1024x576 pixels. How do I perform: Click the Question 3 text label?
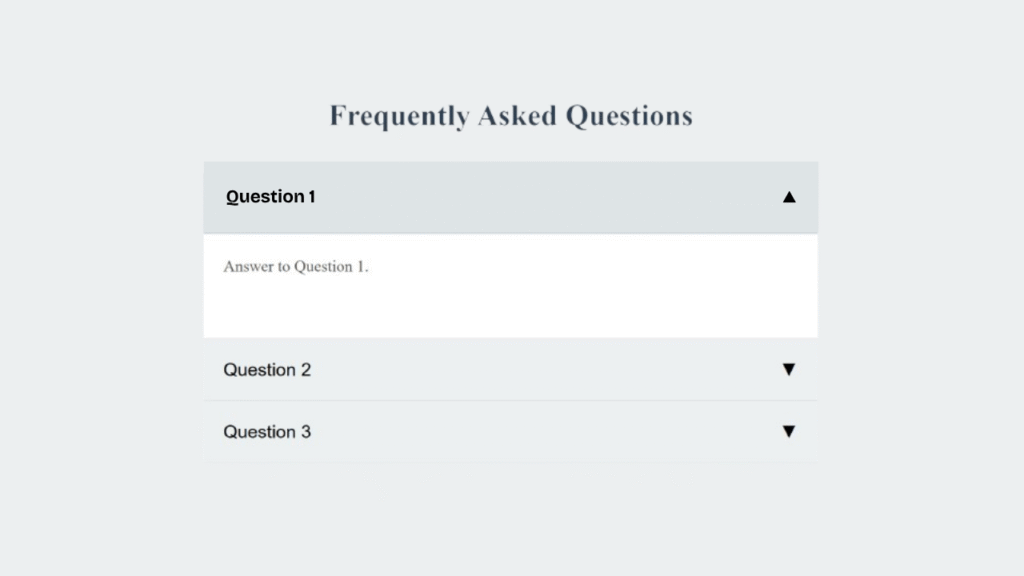click(x=267, y=431)
